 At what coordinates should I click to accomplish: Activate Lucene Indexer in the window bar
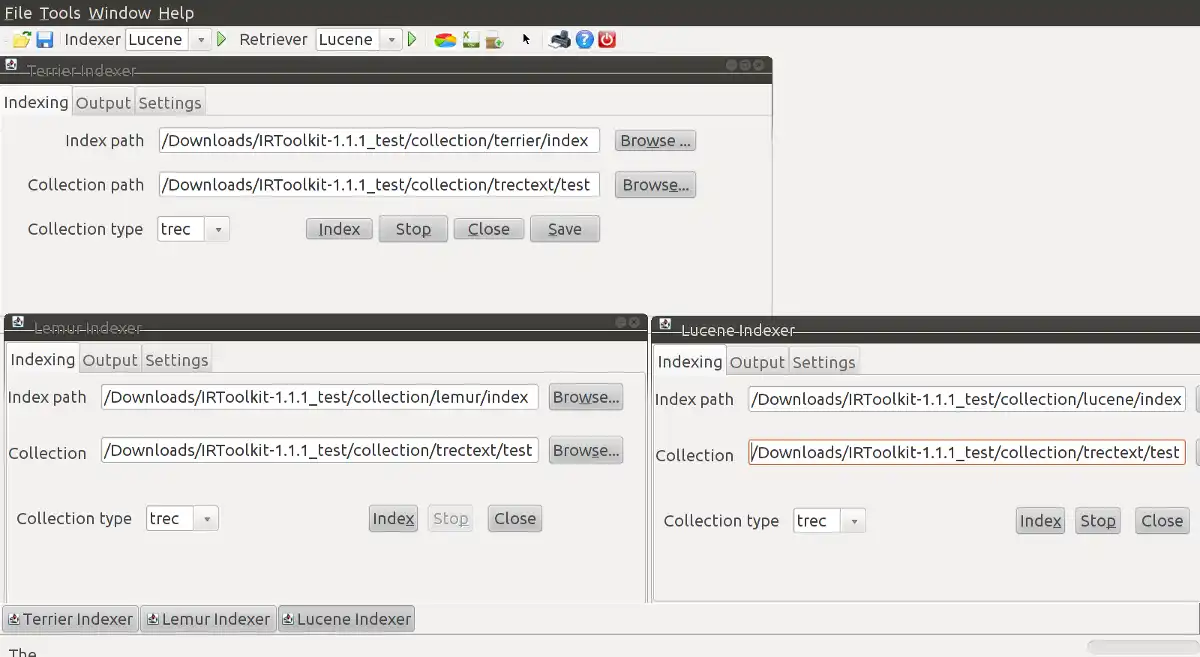[346, 619]
